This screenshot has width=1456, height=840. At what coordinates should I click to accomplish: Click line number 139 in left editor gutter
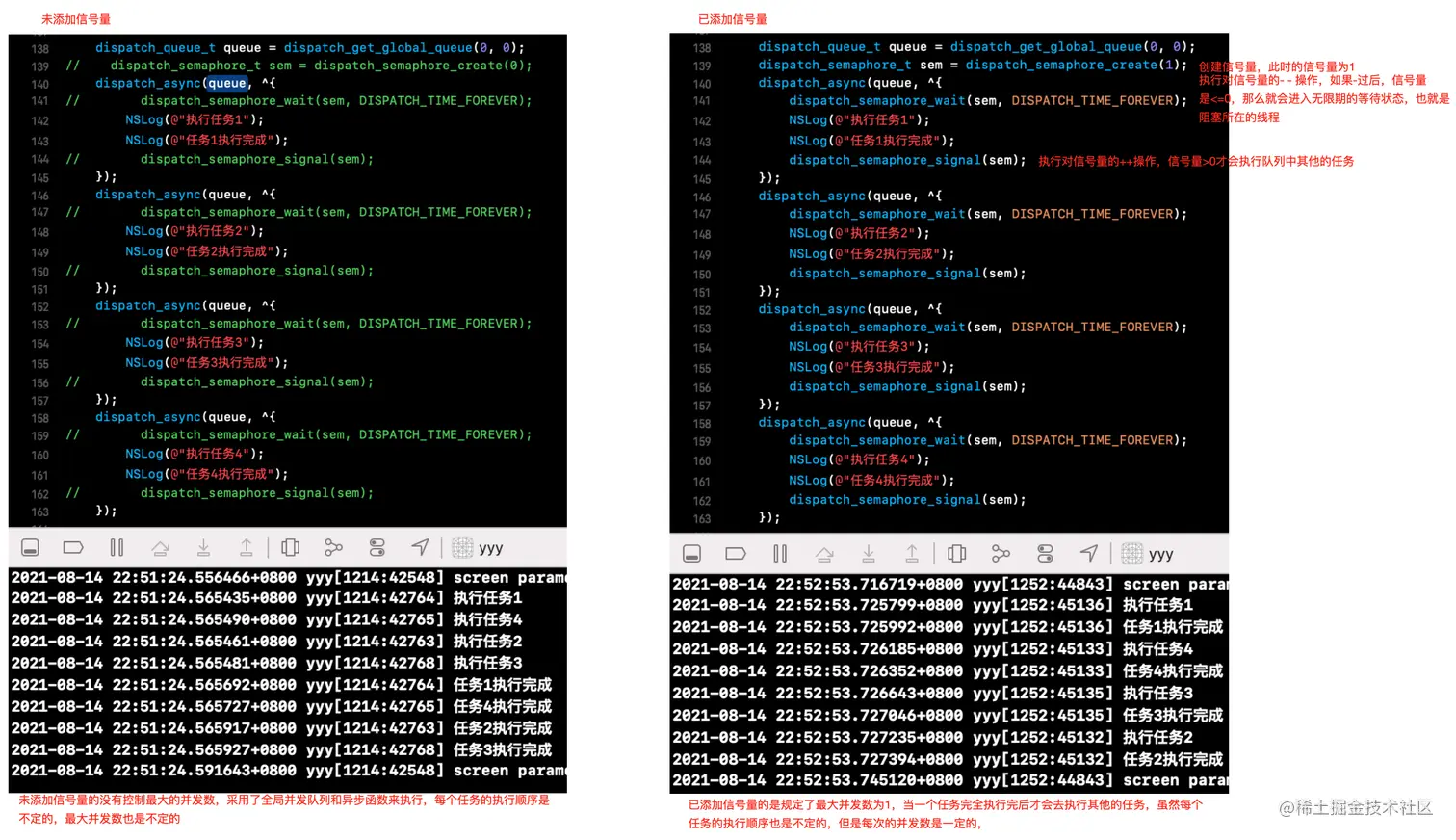point(39,66)
